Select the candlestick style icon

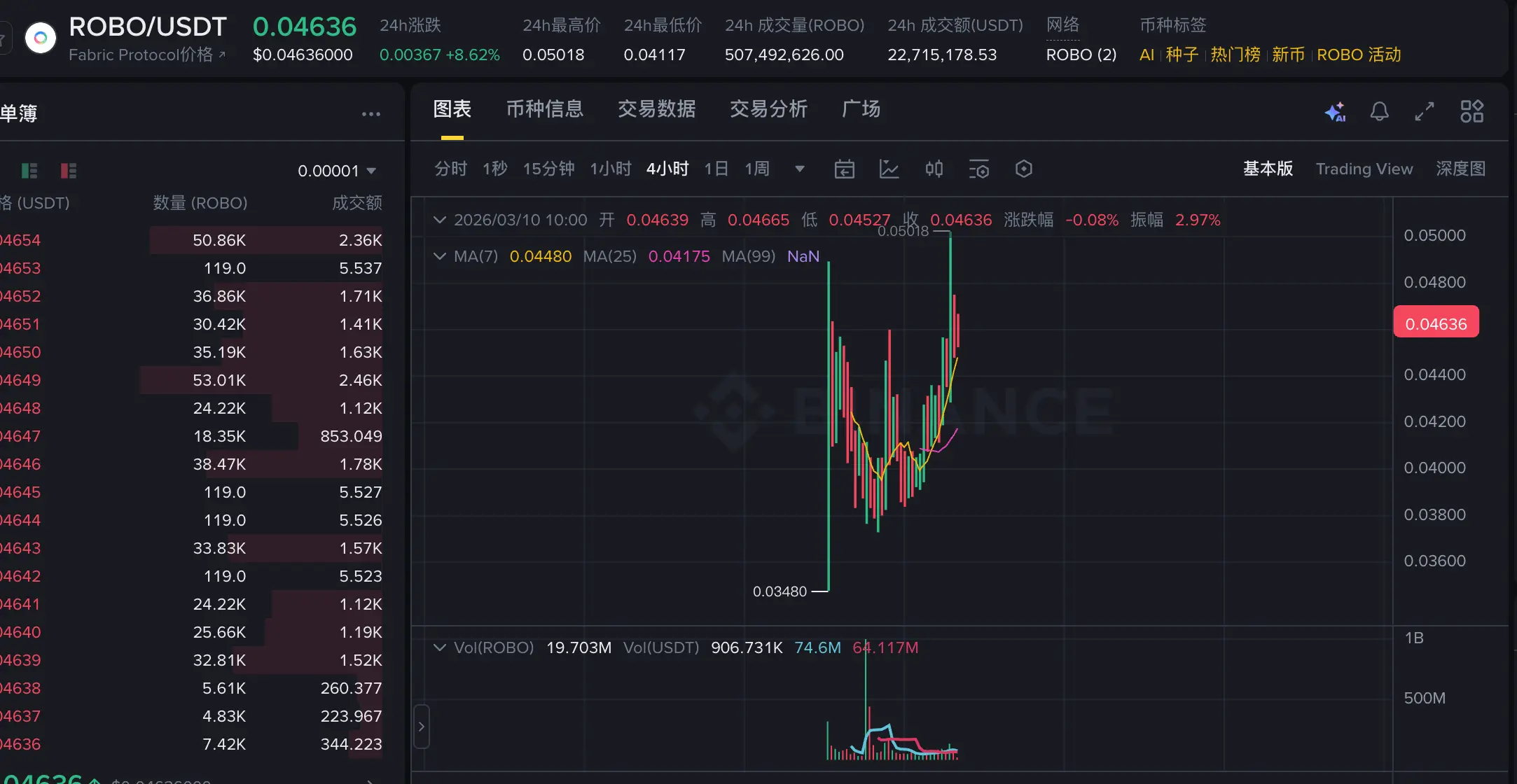pos(934,169)
